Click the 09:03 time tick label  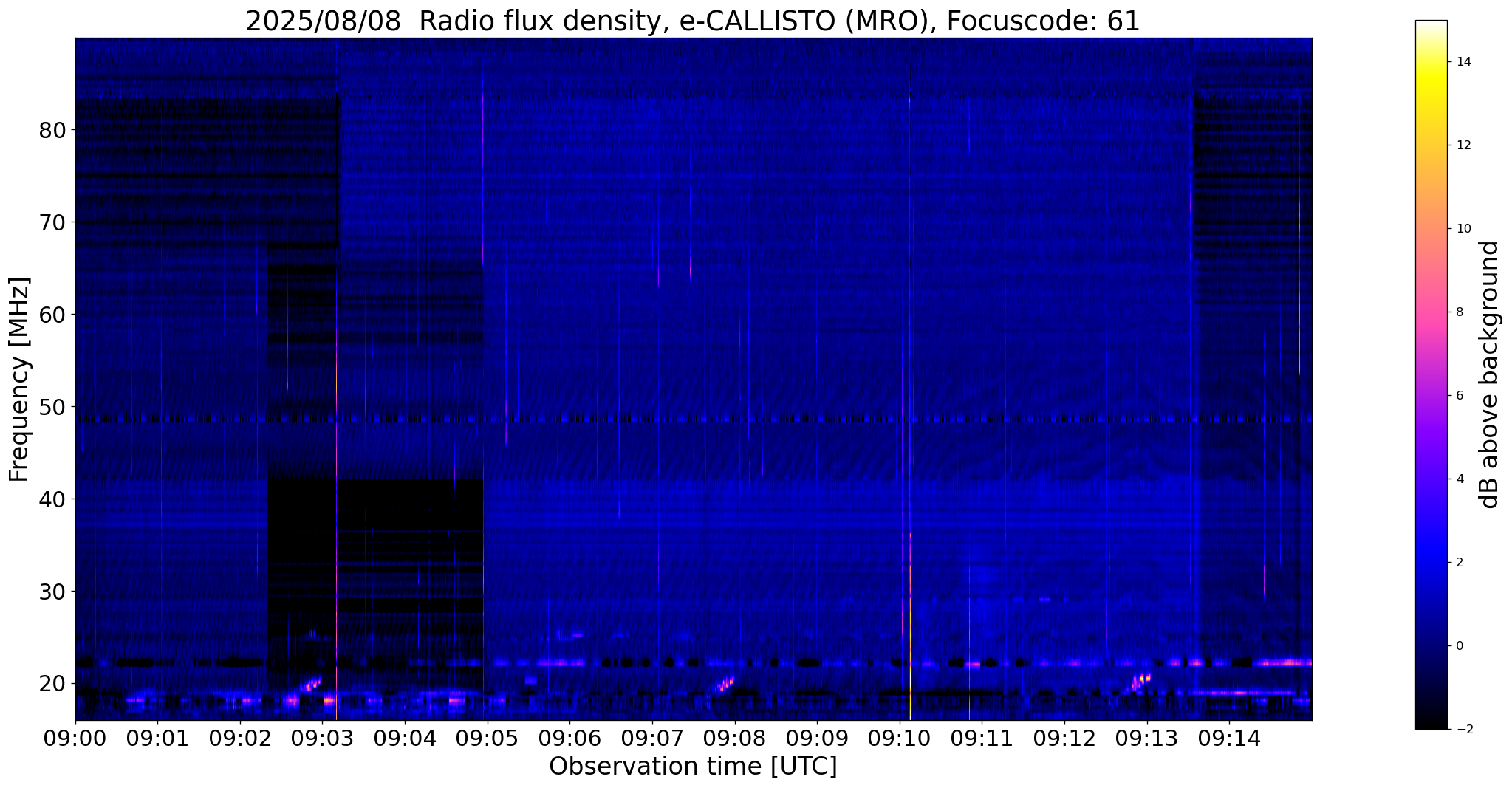(322, 739)
